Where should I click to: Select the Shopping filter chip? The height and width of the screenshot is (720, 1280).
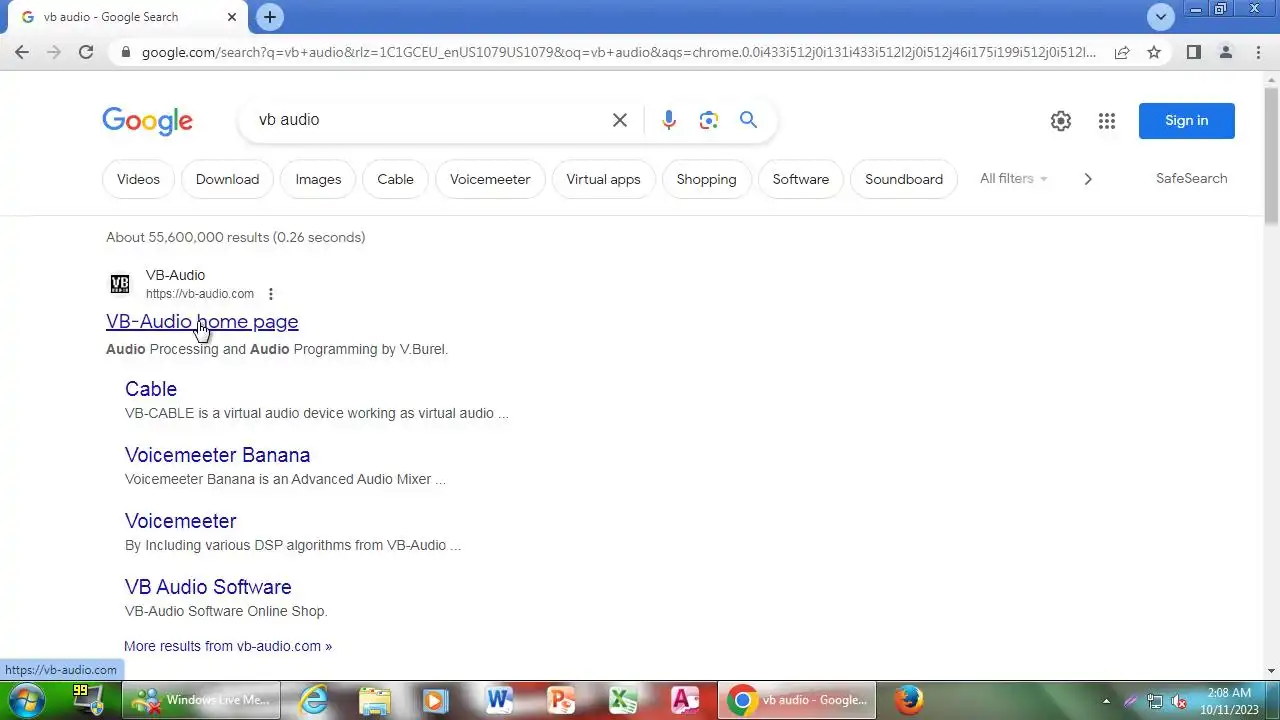tap(706, 179)
